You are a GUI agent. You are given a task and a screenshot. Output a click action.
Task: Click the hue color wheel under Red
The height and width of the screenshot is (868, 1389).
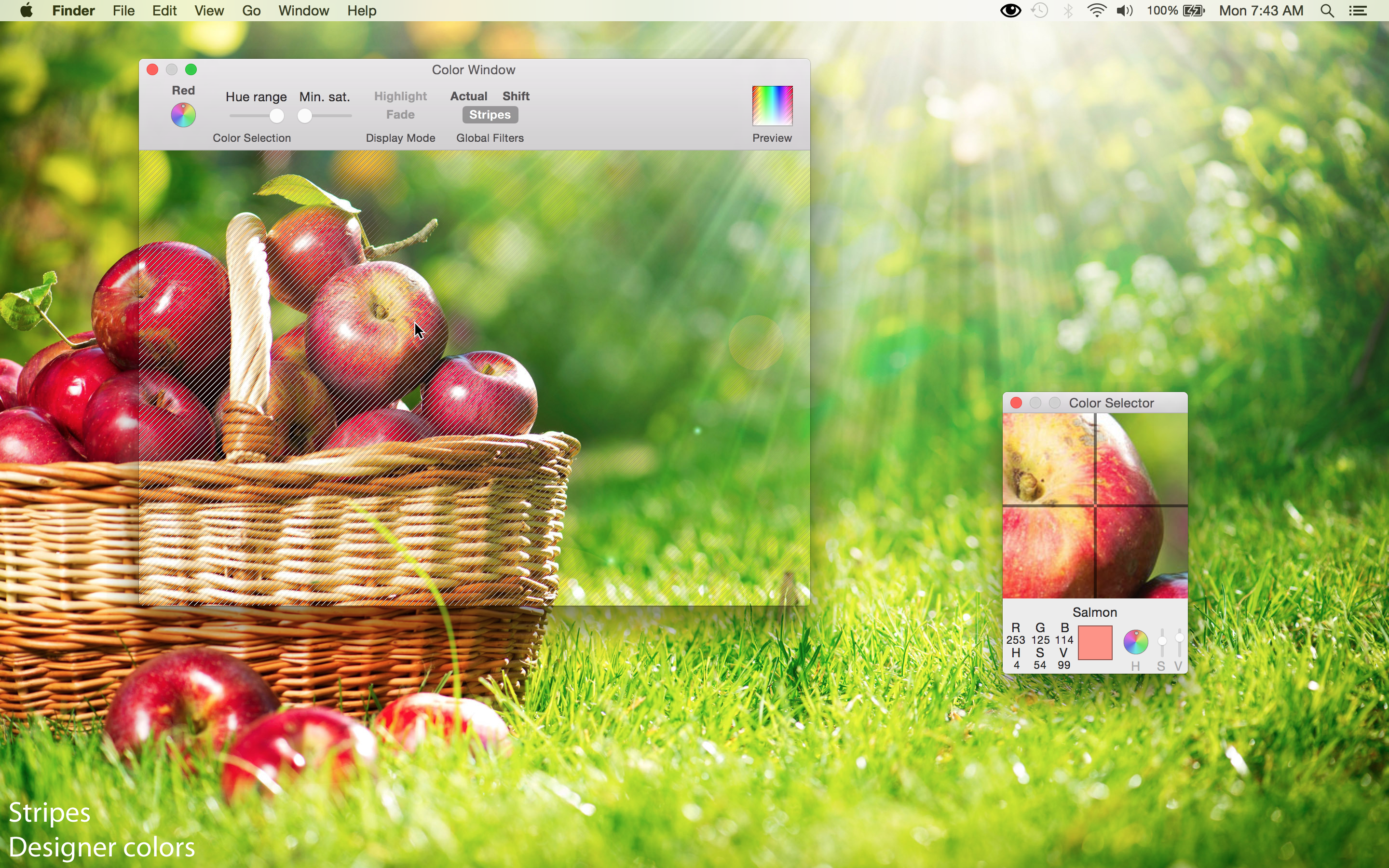click(x=183, y=115)
